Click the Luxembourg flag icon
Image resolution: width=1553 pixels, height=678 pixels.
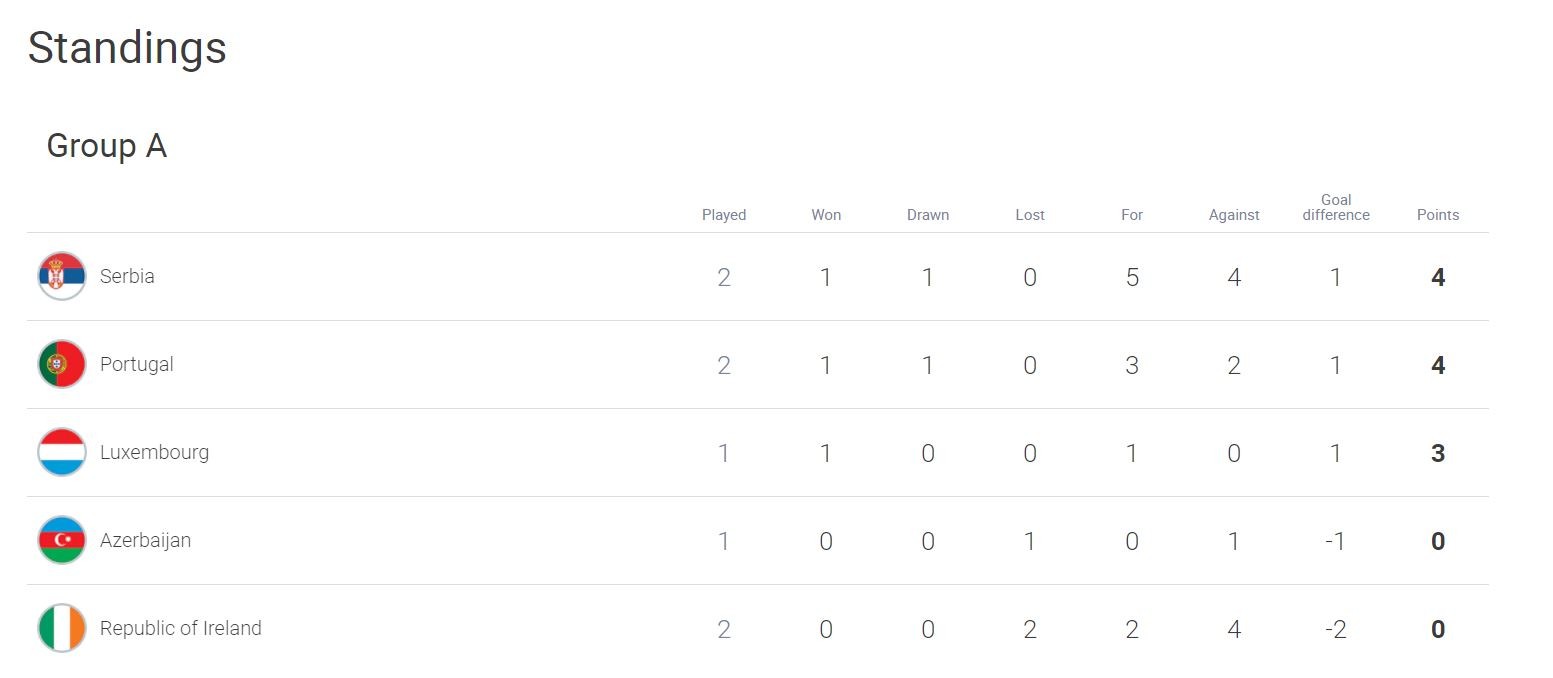(x=62, y=452)
